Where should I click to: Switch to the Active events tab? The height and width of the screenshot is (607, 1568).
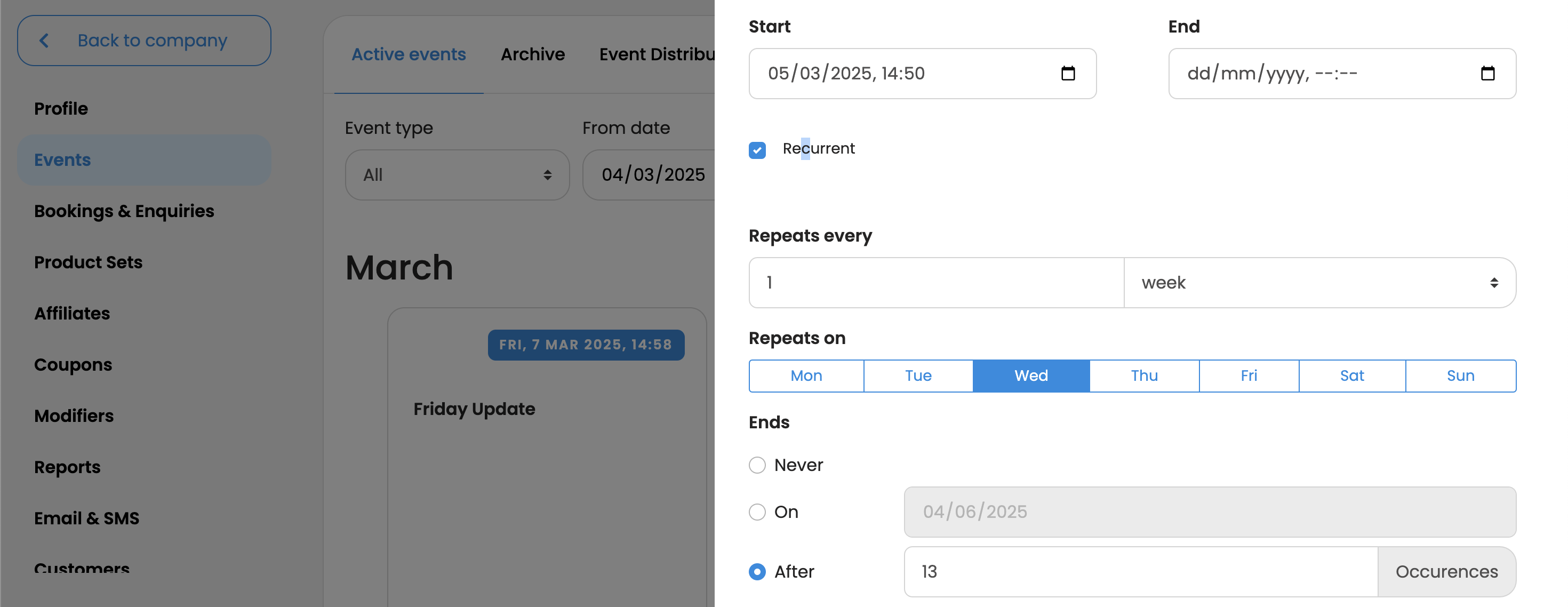[x=409, y=55]
